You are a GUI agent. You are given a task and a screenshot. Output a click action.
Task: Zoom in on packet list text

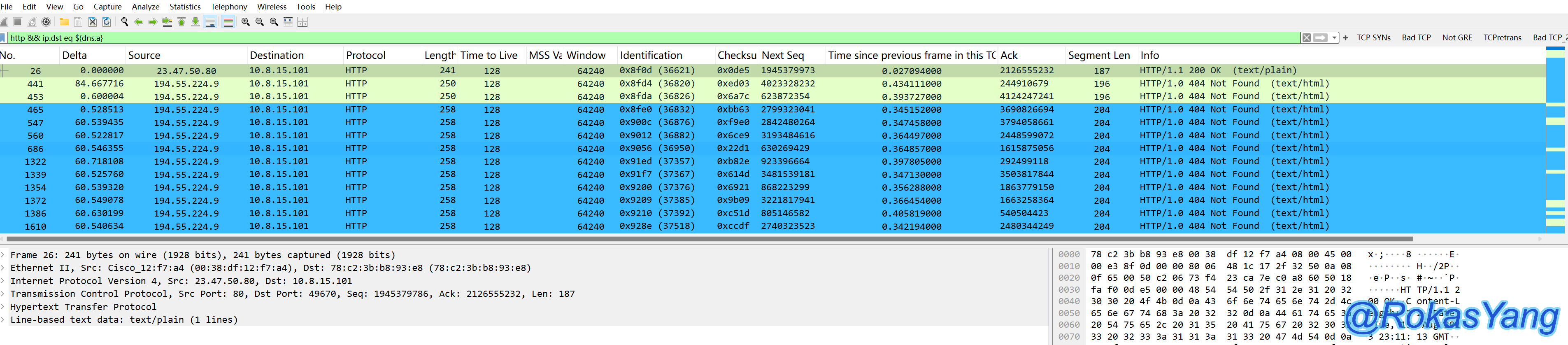click(x=245, y=22)
